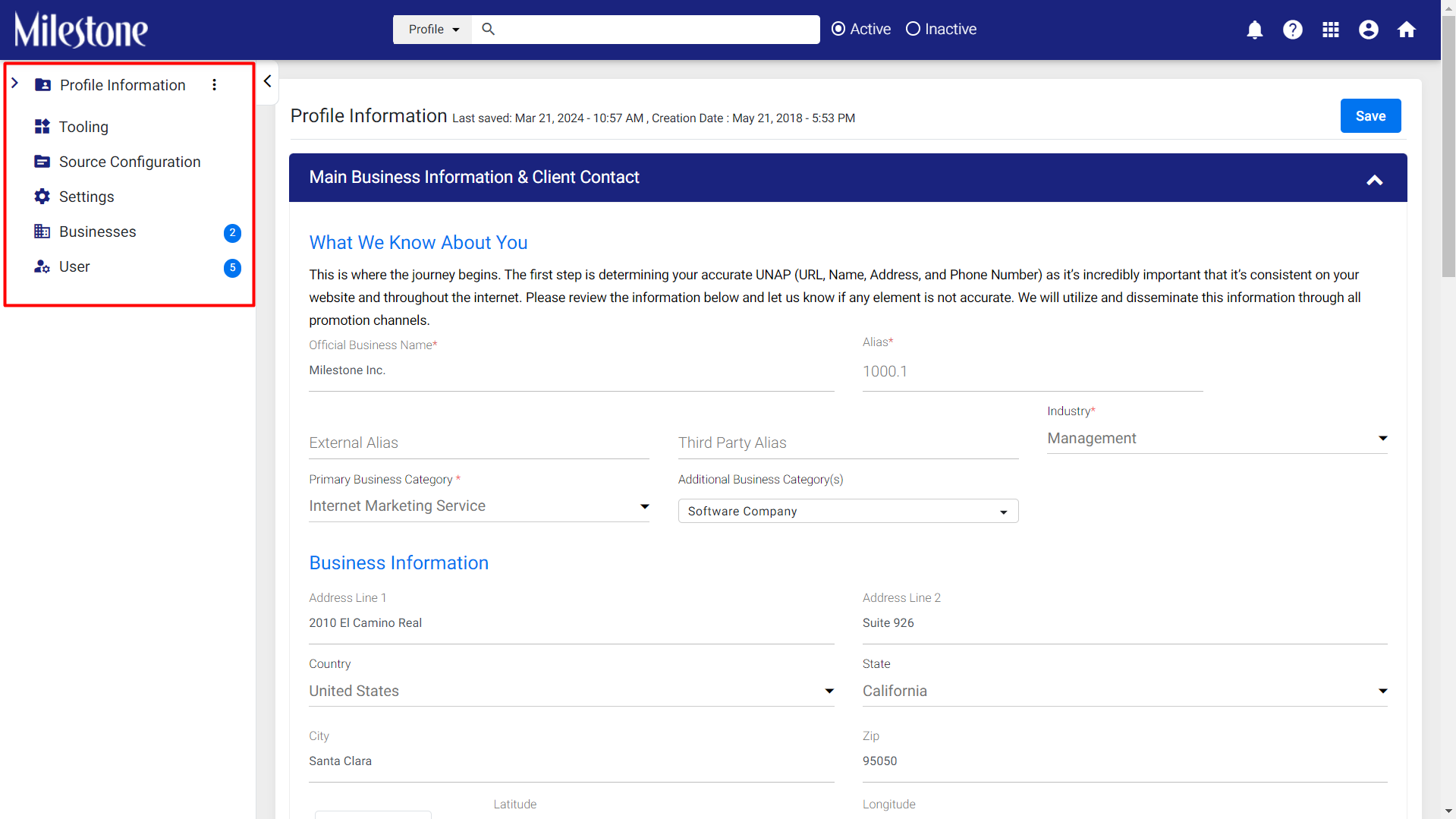The image size is (1456, 819).
Task: Click the Settings gear icon
Action: pos(42,197)
